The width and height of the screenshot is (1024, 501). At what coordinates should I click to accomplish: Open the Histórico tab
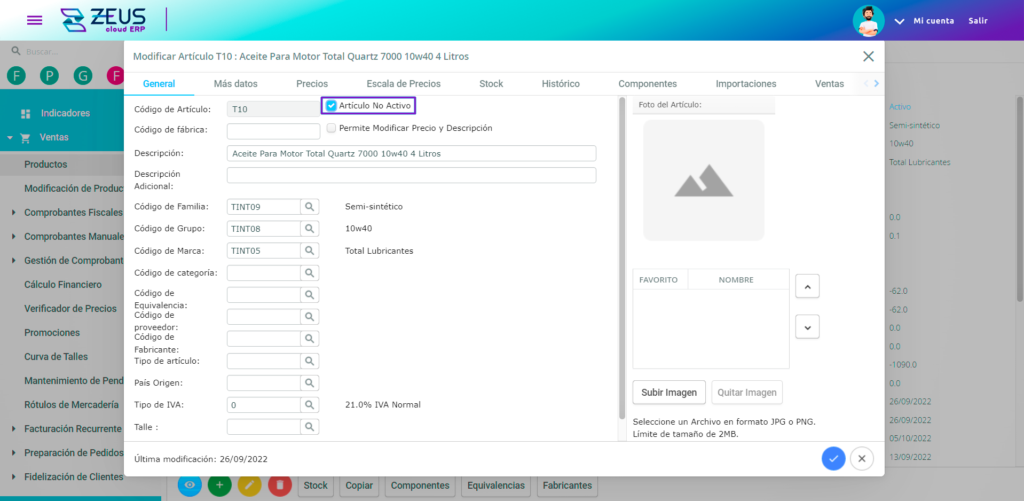point(560,84)
